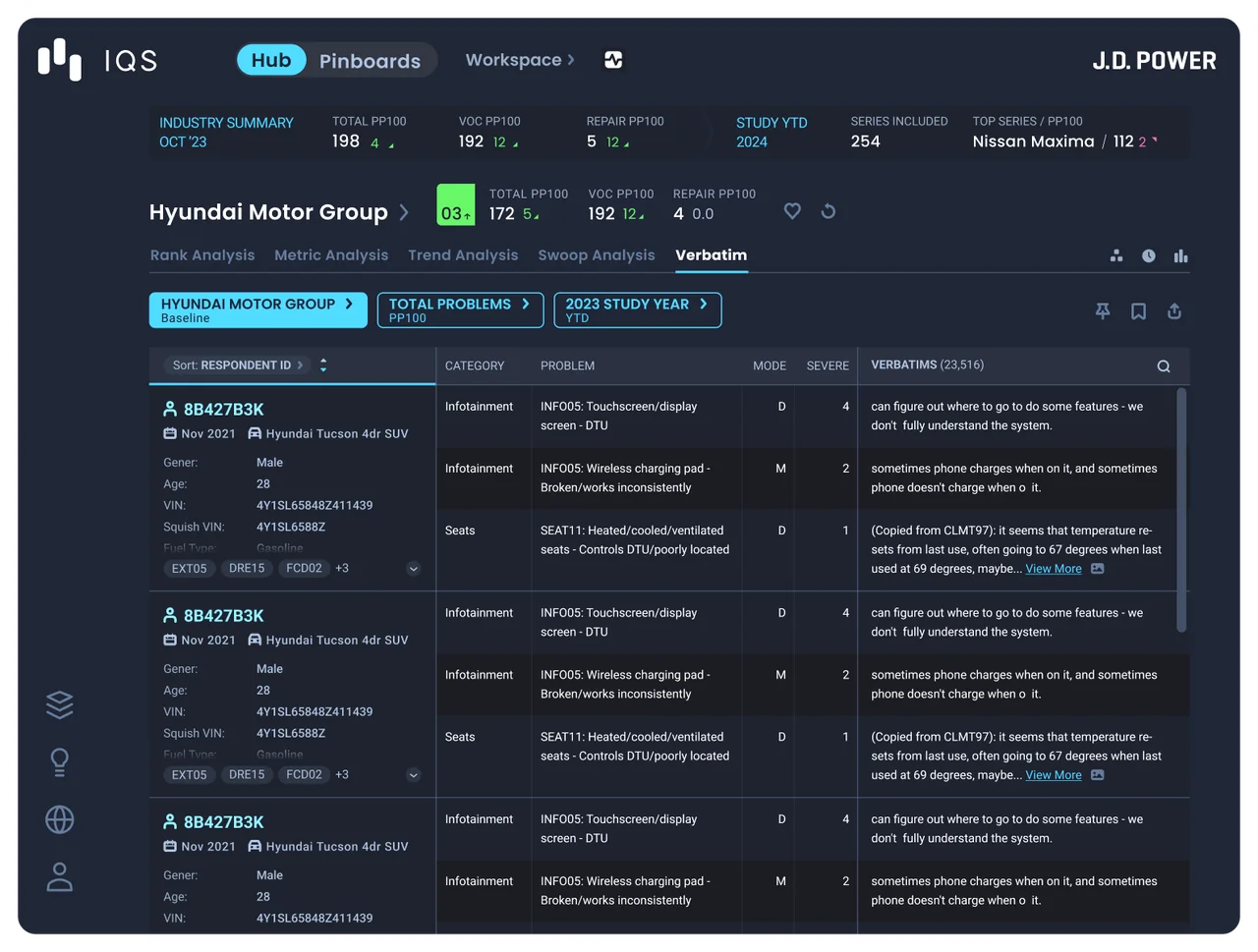This screenshot has width=1258, height=952.
Task: Click the Series Included value 254
Action: coord(866,141)
